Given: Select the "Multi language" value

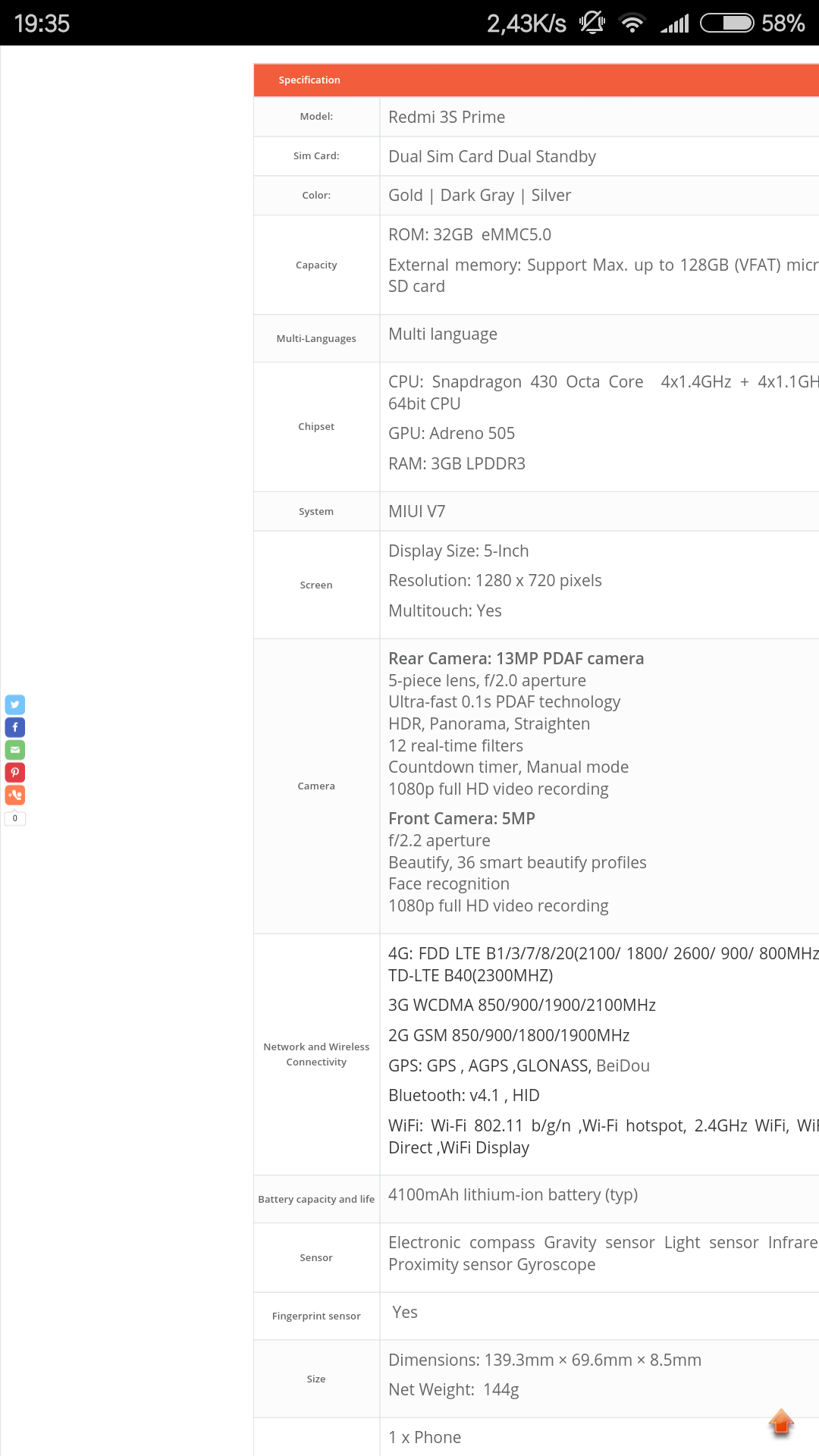Looking at the screenshot, I should [x=443, y=334].
